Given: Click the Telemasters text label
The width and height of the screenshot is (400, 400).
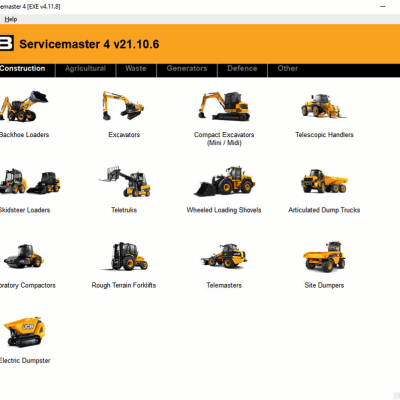Looking at the screenshot, I should pos(224,285).
